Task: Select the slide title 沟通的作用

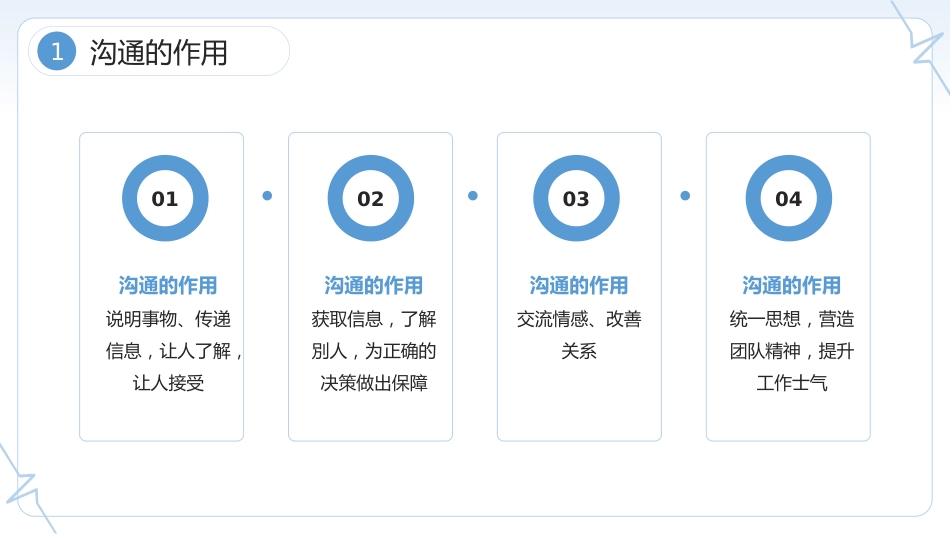Action: pos(159,52)
